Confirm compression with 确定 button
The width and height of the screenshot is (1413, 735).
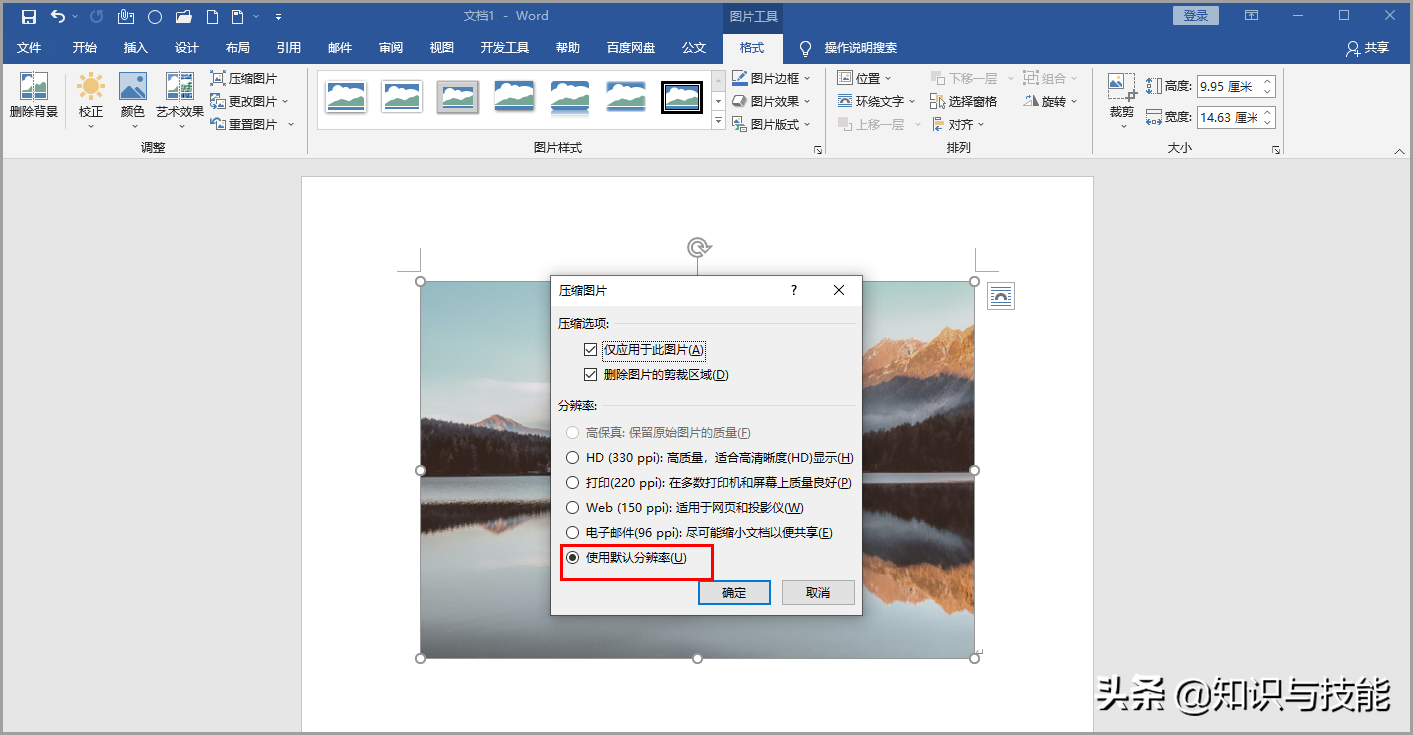pyautogui.click(x=734, y=592)
